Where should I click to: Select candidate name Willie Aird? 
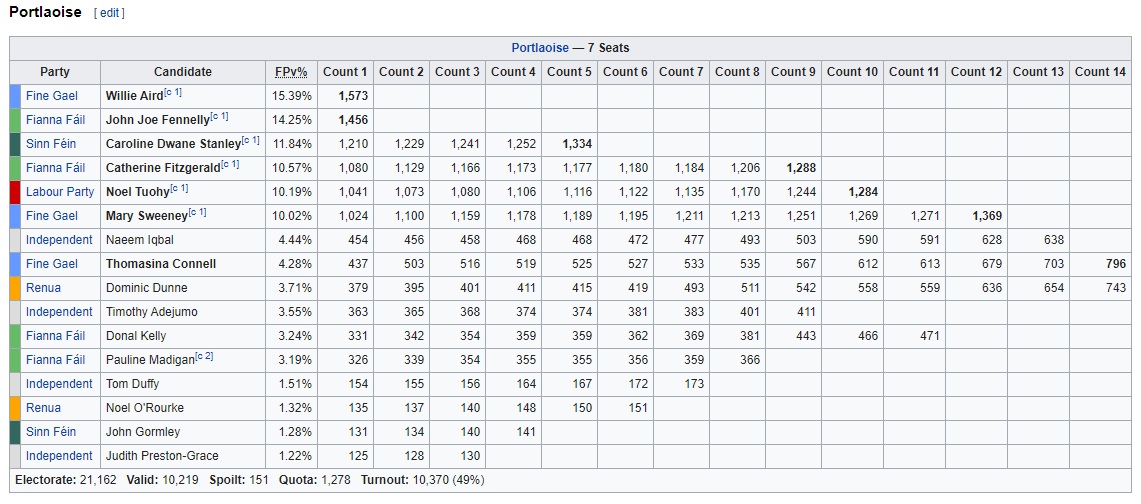pyautogui.click(x=135, y=96)
